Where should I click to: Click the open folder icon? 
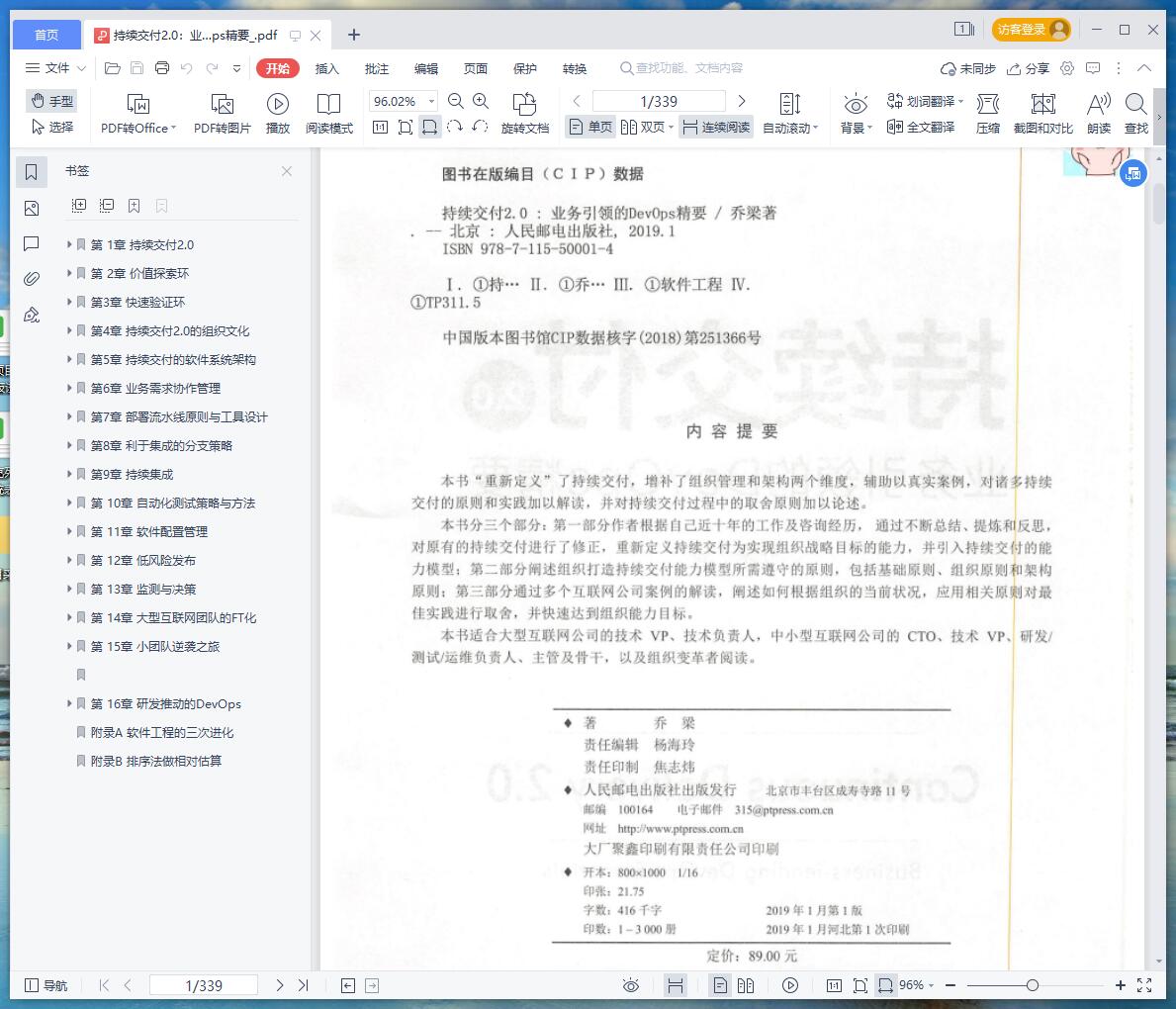[113, 68]
